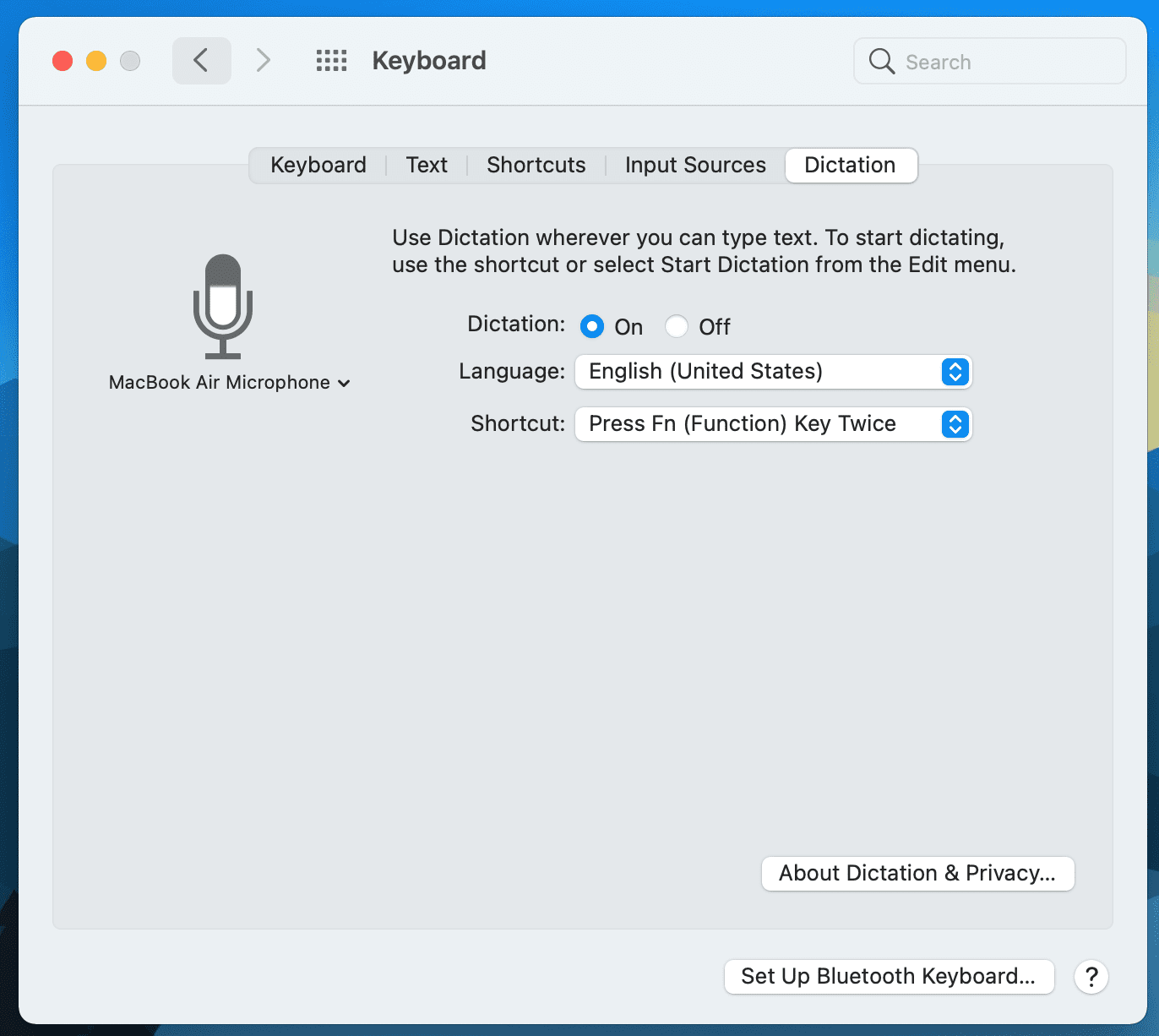Click About Dictation & Privacy button
This screenshot has width=1159, height=1036.
(917, 874)
